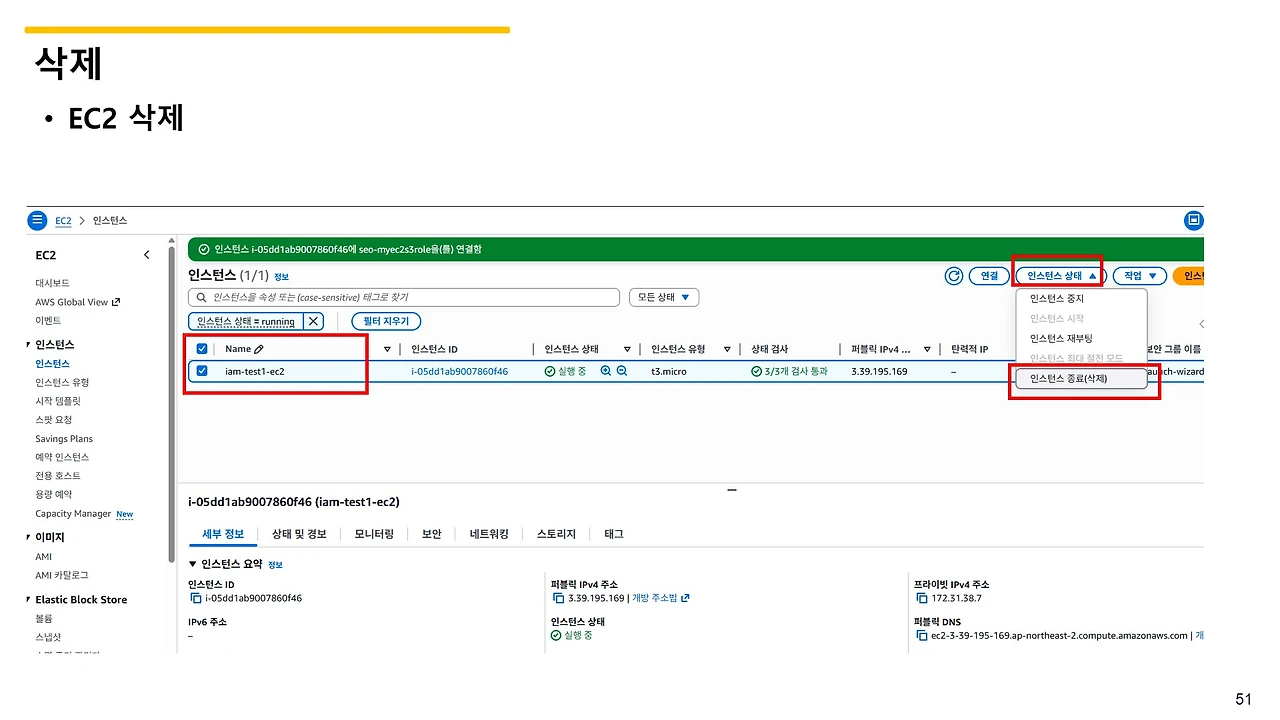This screenshot has width=1280, height=720.
Task: Open the EC2 breadcrumb link
Action: (63, 220)
